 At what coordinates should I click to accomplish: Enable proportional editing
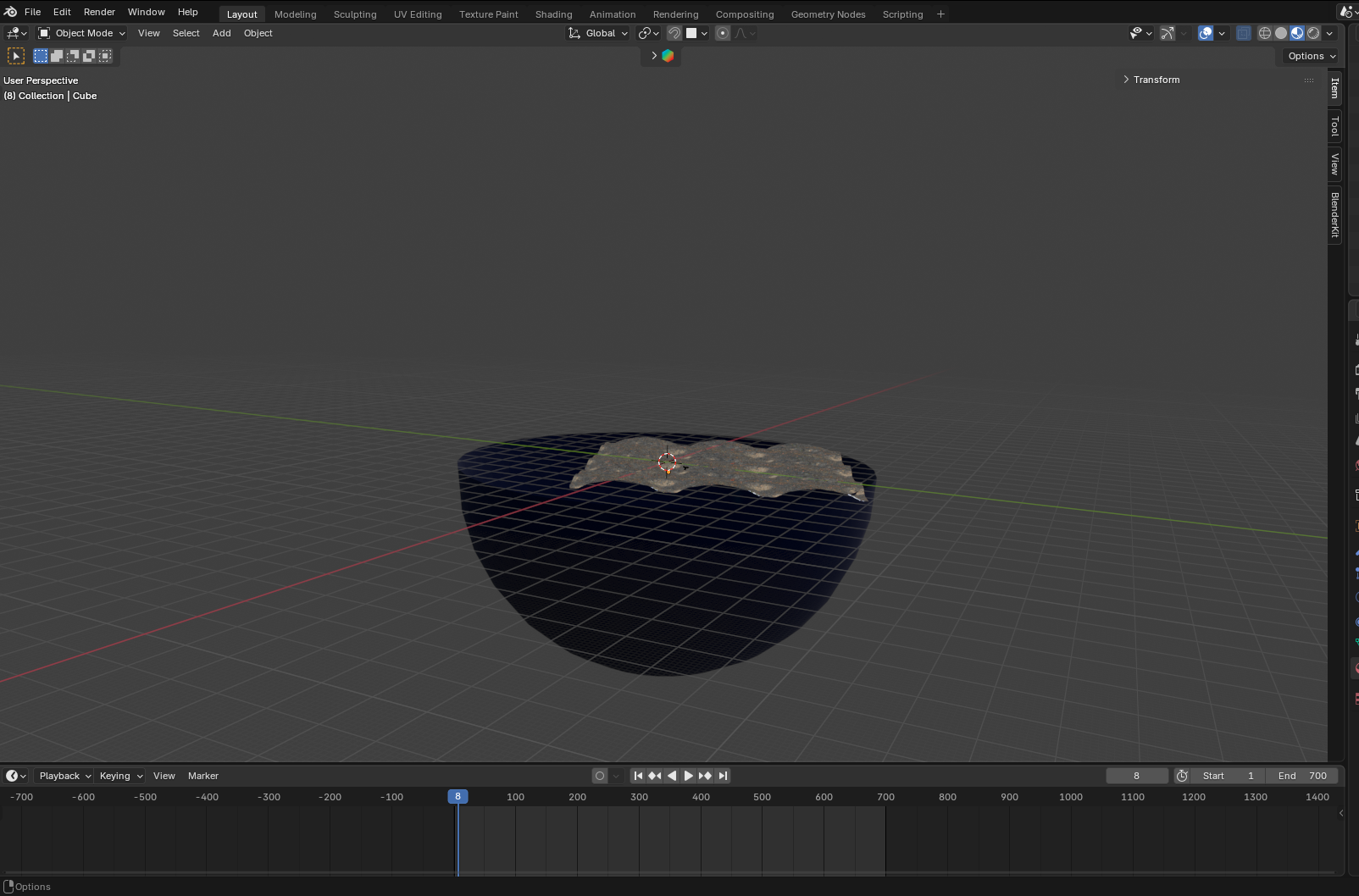click(723, 33)
